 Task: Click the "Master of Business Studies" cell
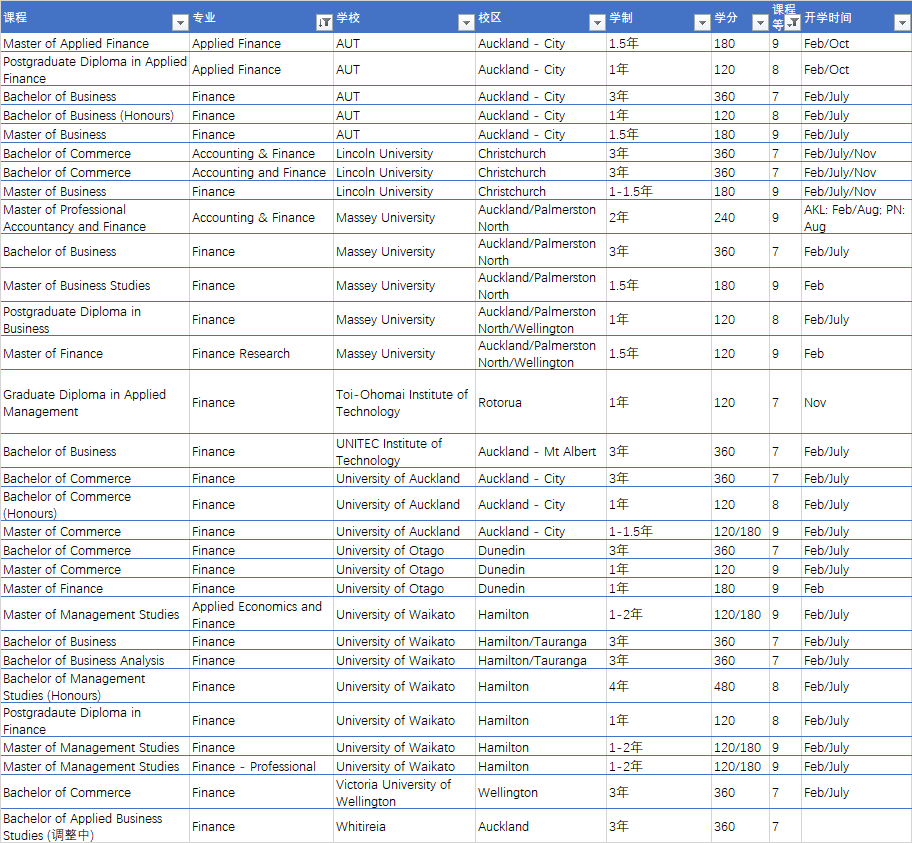coord(95,285)
